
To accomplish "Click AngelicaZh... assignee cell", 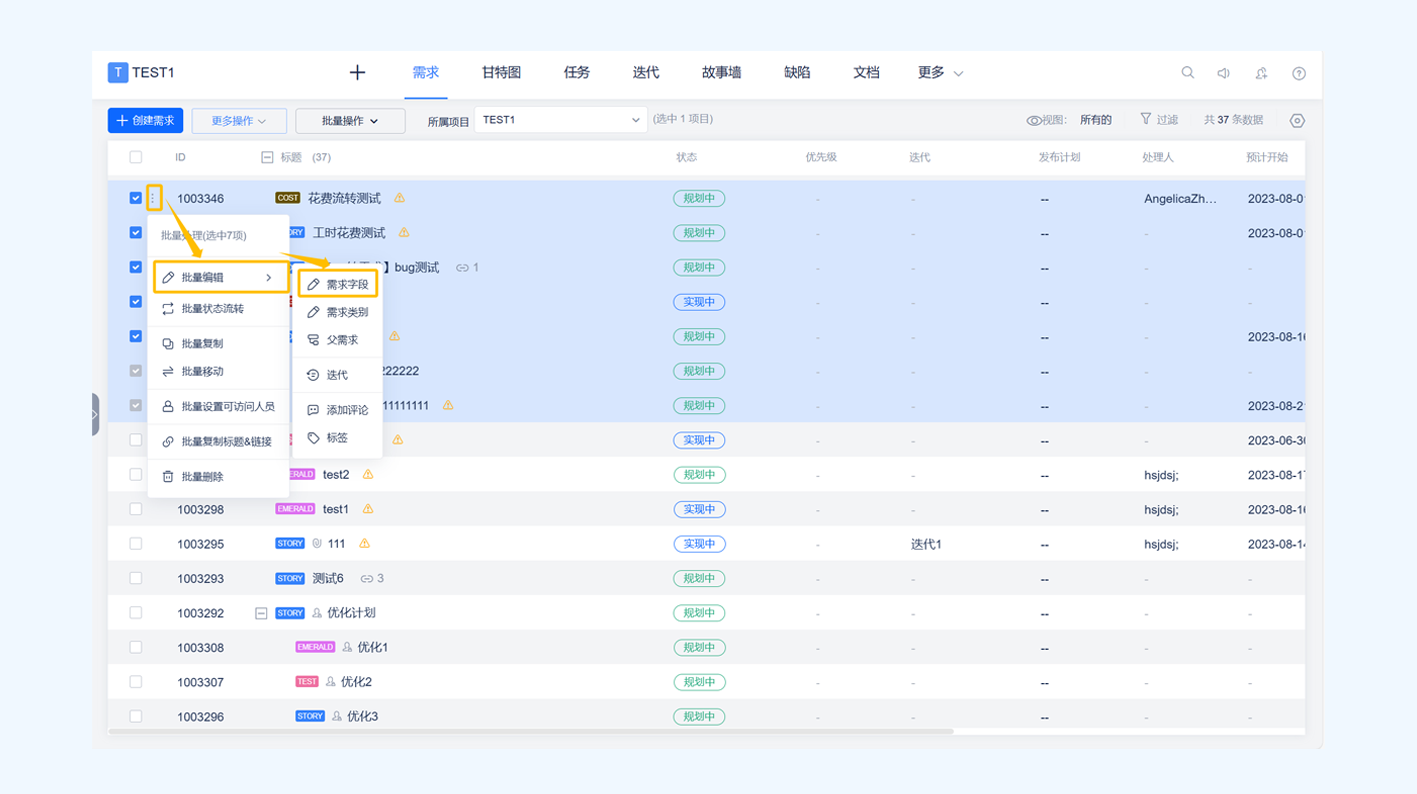I will click(x=1180, y=199).
